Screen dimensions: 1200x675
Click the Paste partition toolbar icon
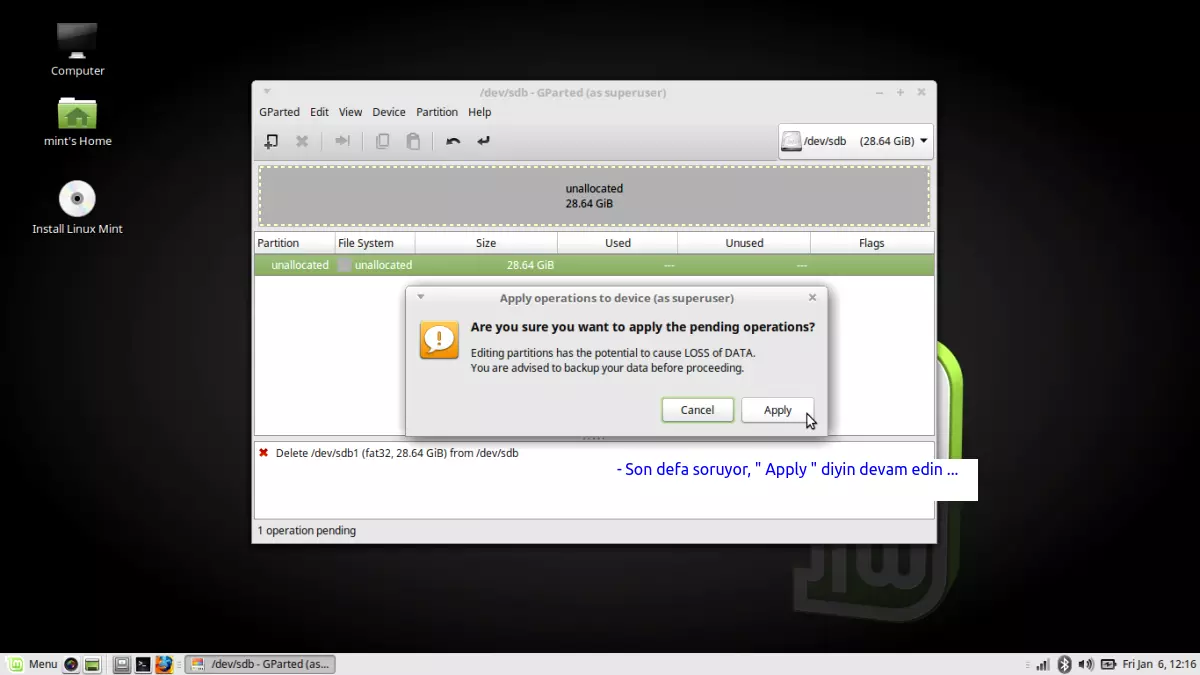click(413, 142)
